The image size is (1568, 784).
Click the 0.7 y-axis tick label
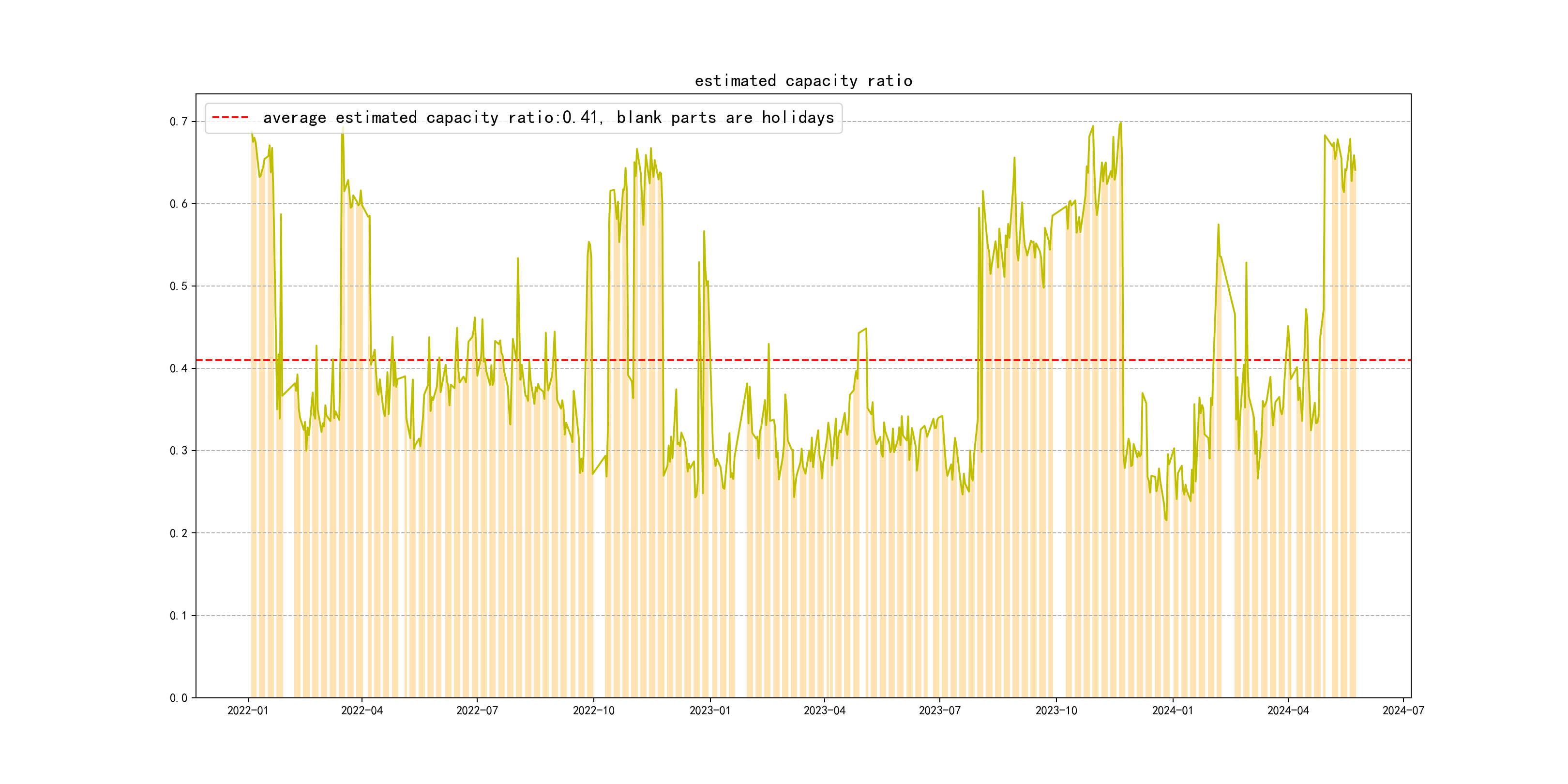[x=179, y=122]
